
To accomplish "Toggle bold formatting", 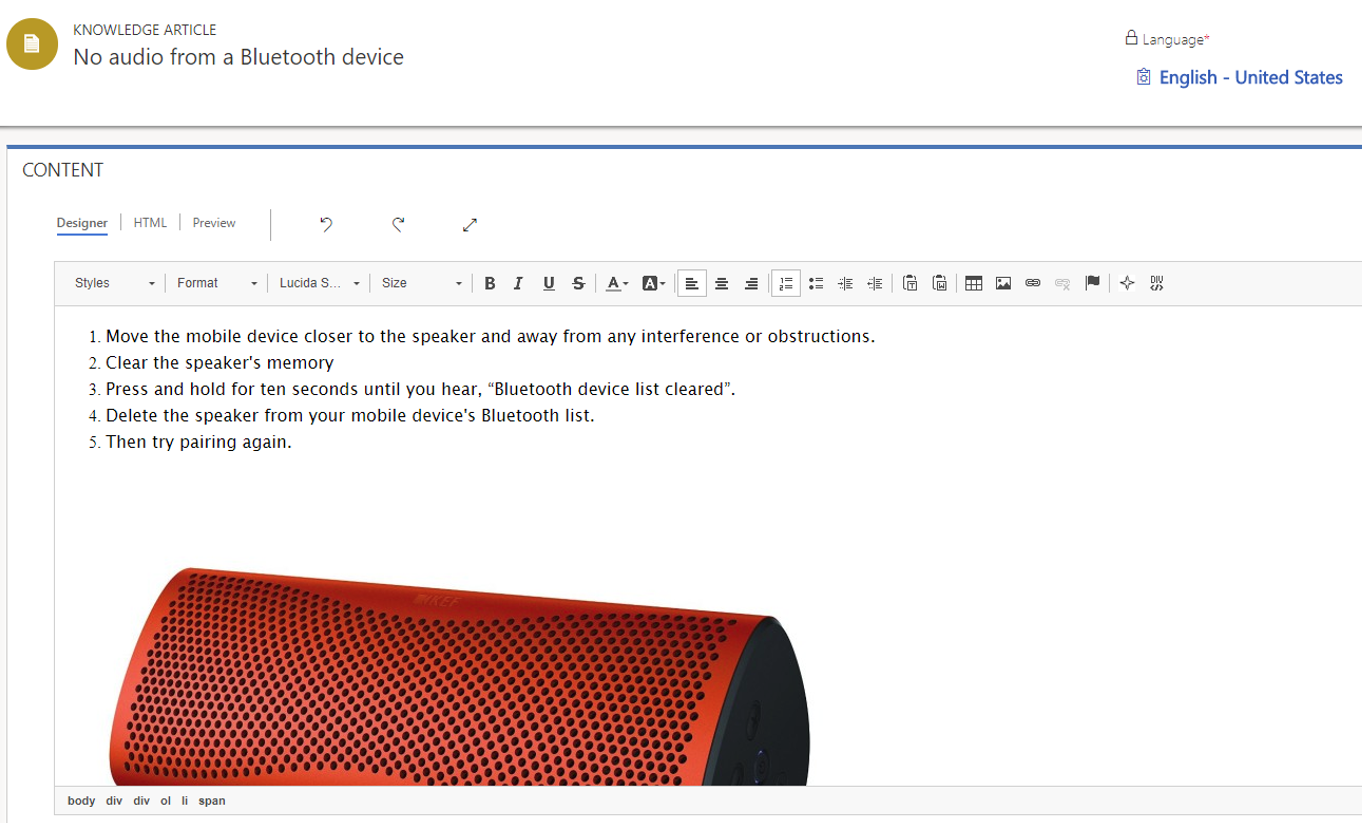I will pos(490,284).
